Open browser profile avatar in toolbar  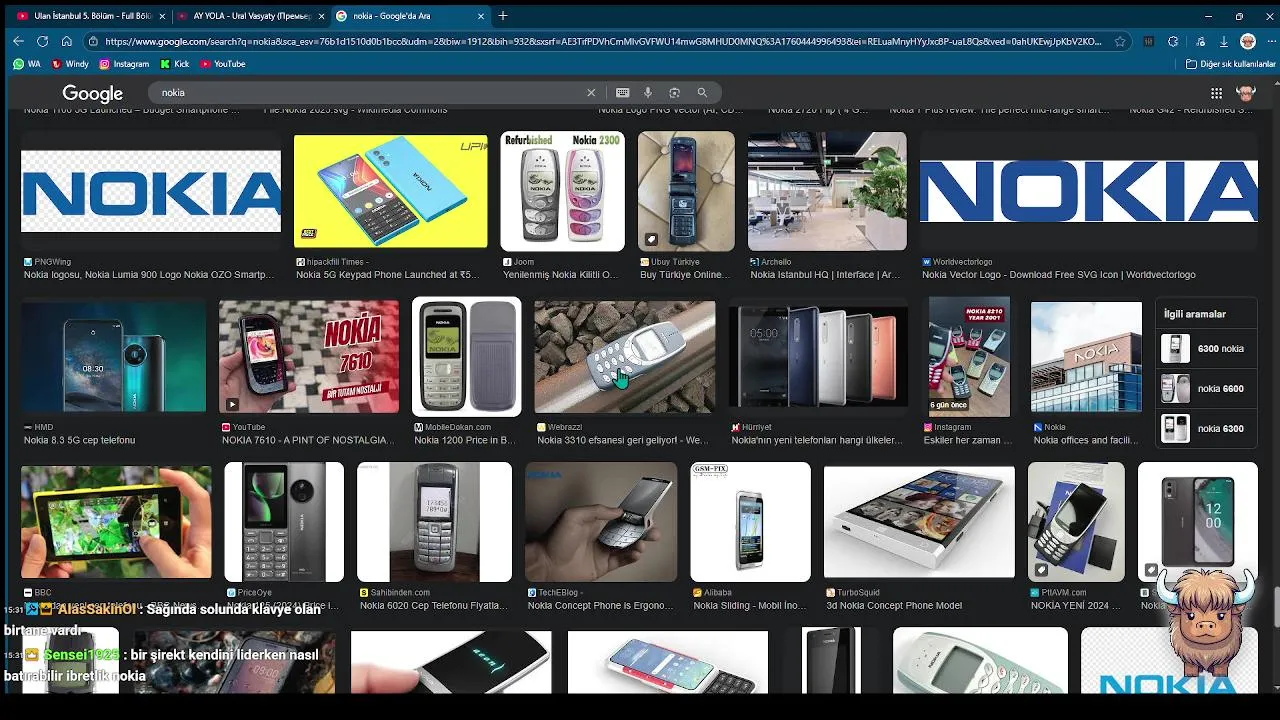click(x=1248, y=41)
